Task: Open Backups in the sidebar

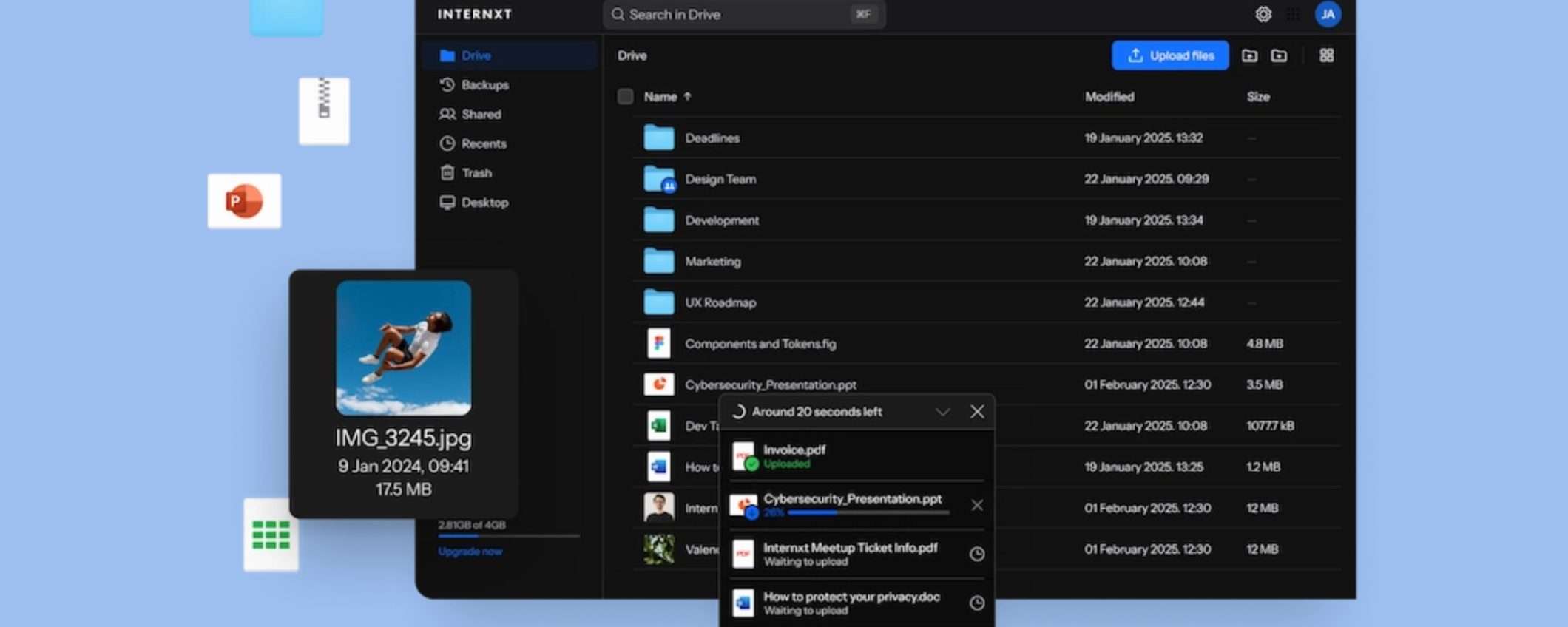Action: (x=484, y=85)
